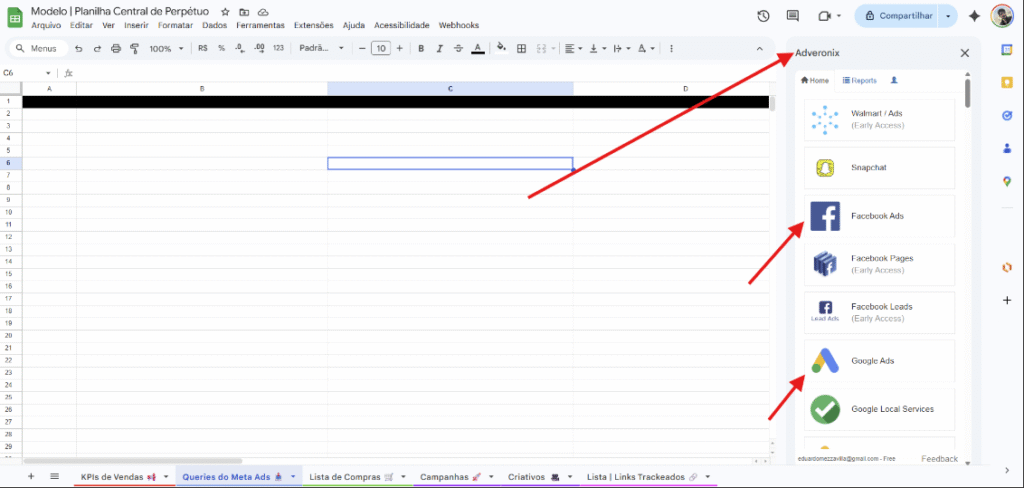This screenshot has height=488, width=1024.
Task: Click the print icon in toolbar
Action: [116, 48]
